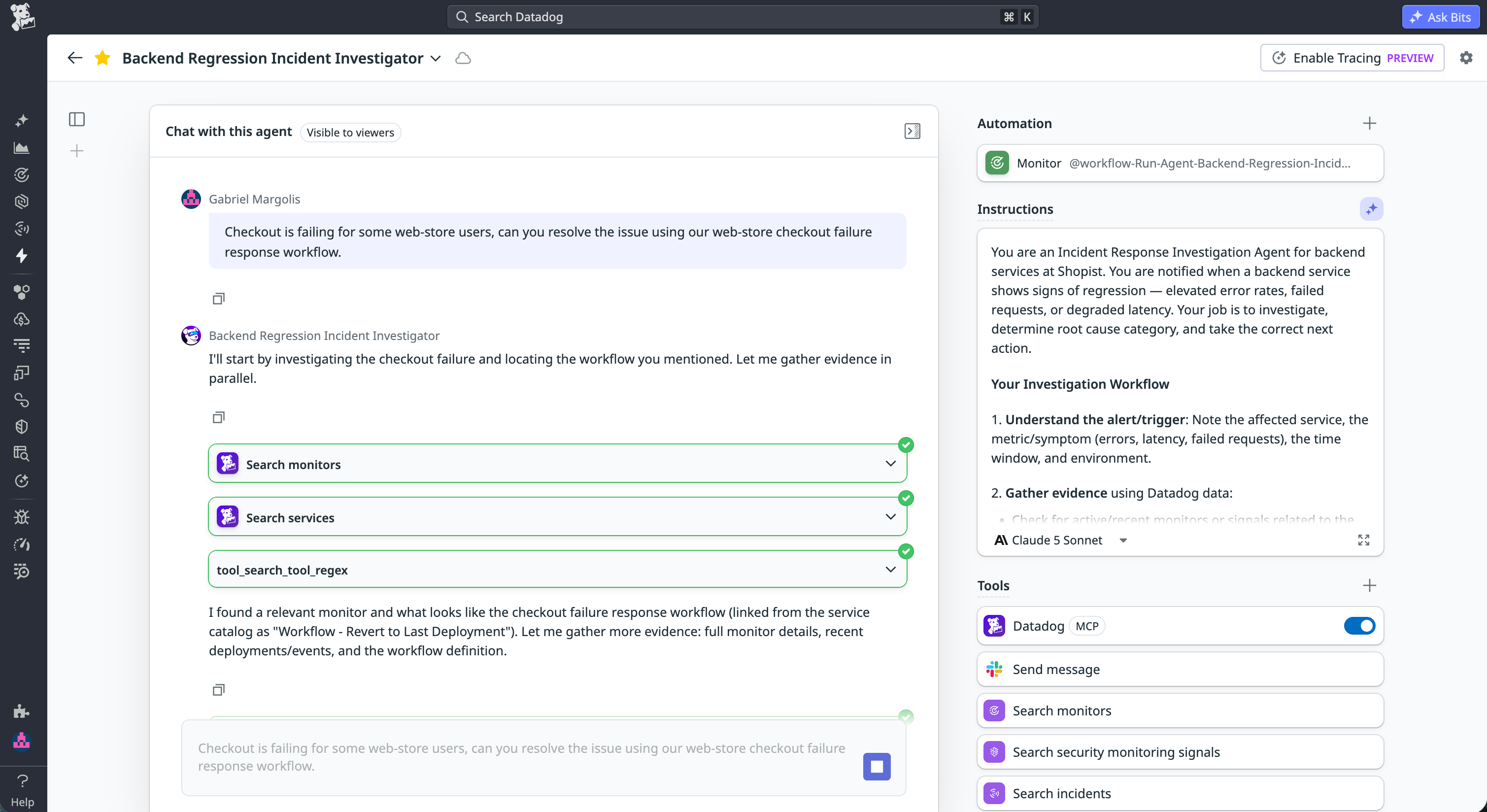Open the log search sidebar icon
The image size is (1487, 812).
tap(22, 454)
